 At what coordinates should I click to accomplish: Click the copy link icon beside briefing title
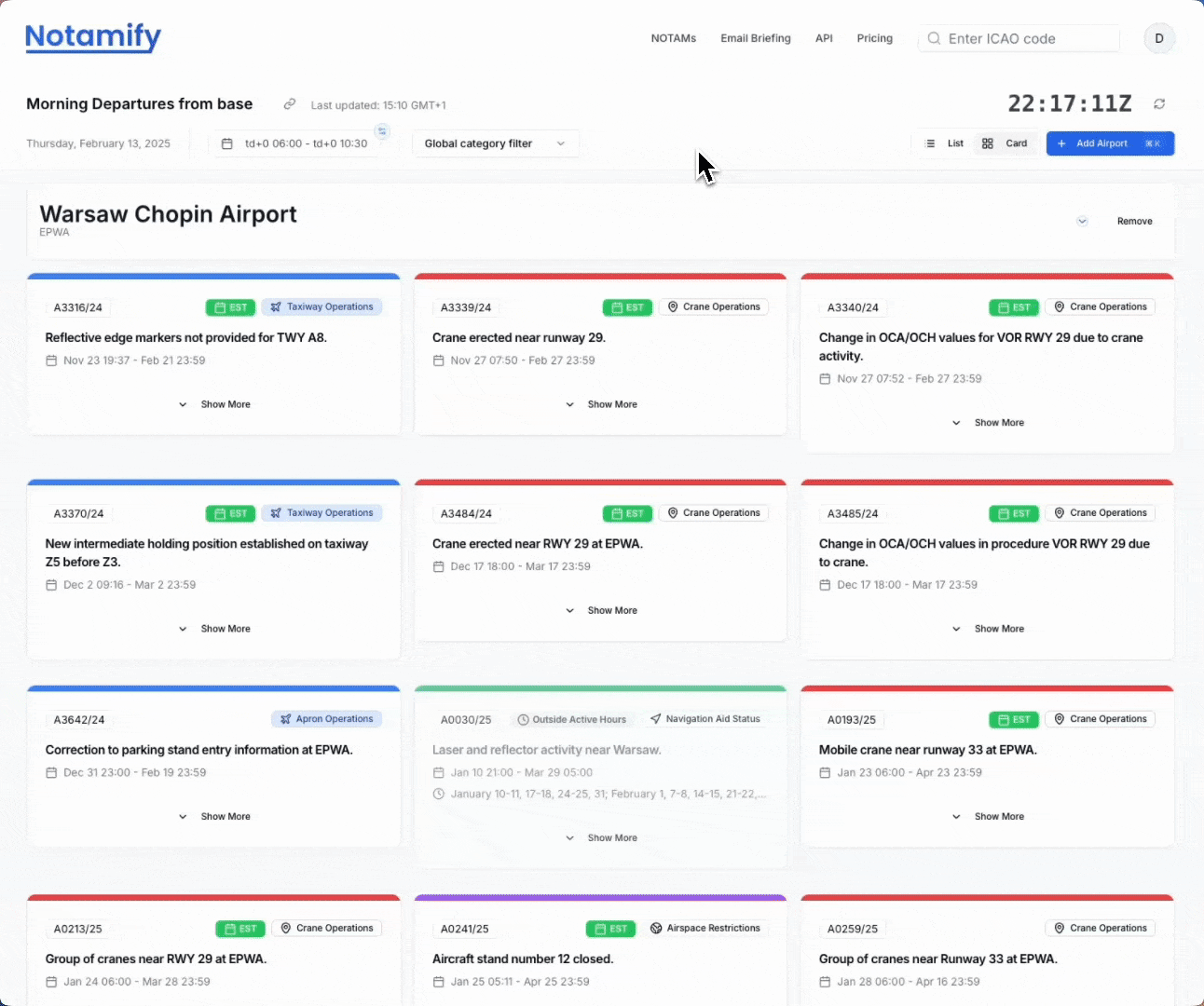click(290, 104)
